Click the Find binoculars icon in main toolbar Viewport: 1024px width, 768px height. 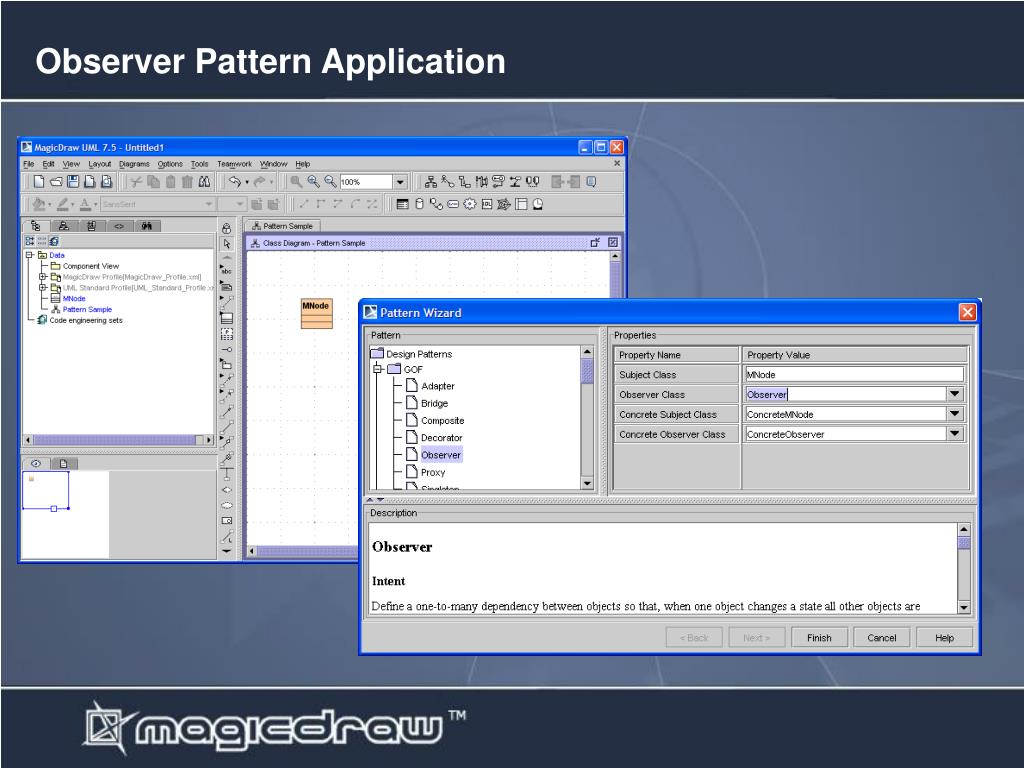click(x=204, y=182)
